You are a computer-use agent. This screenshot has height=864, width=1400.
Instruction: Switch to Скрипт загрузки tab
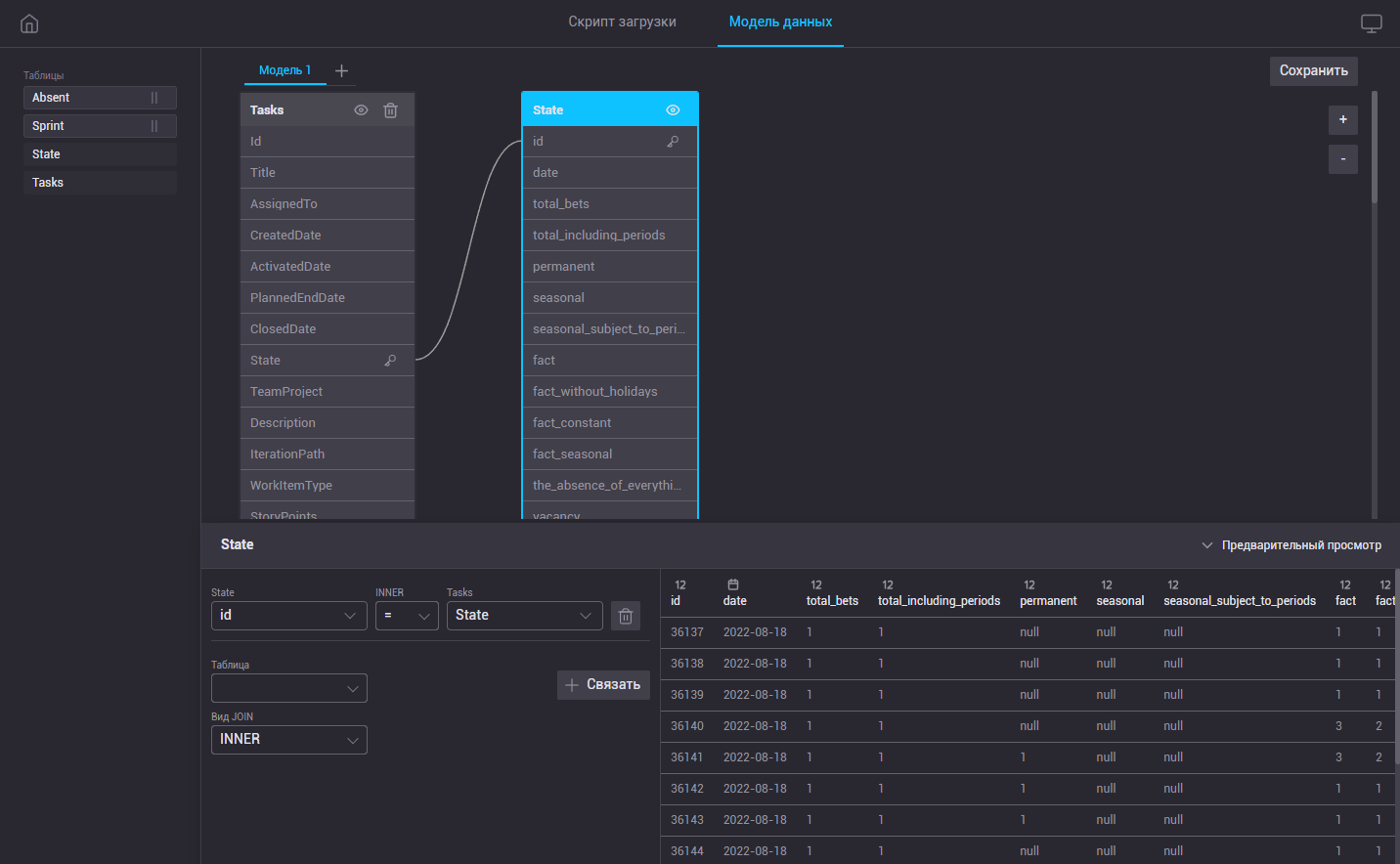[x=622, y=22]
